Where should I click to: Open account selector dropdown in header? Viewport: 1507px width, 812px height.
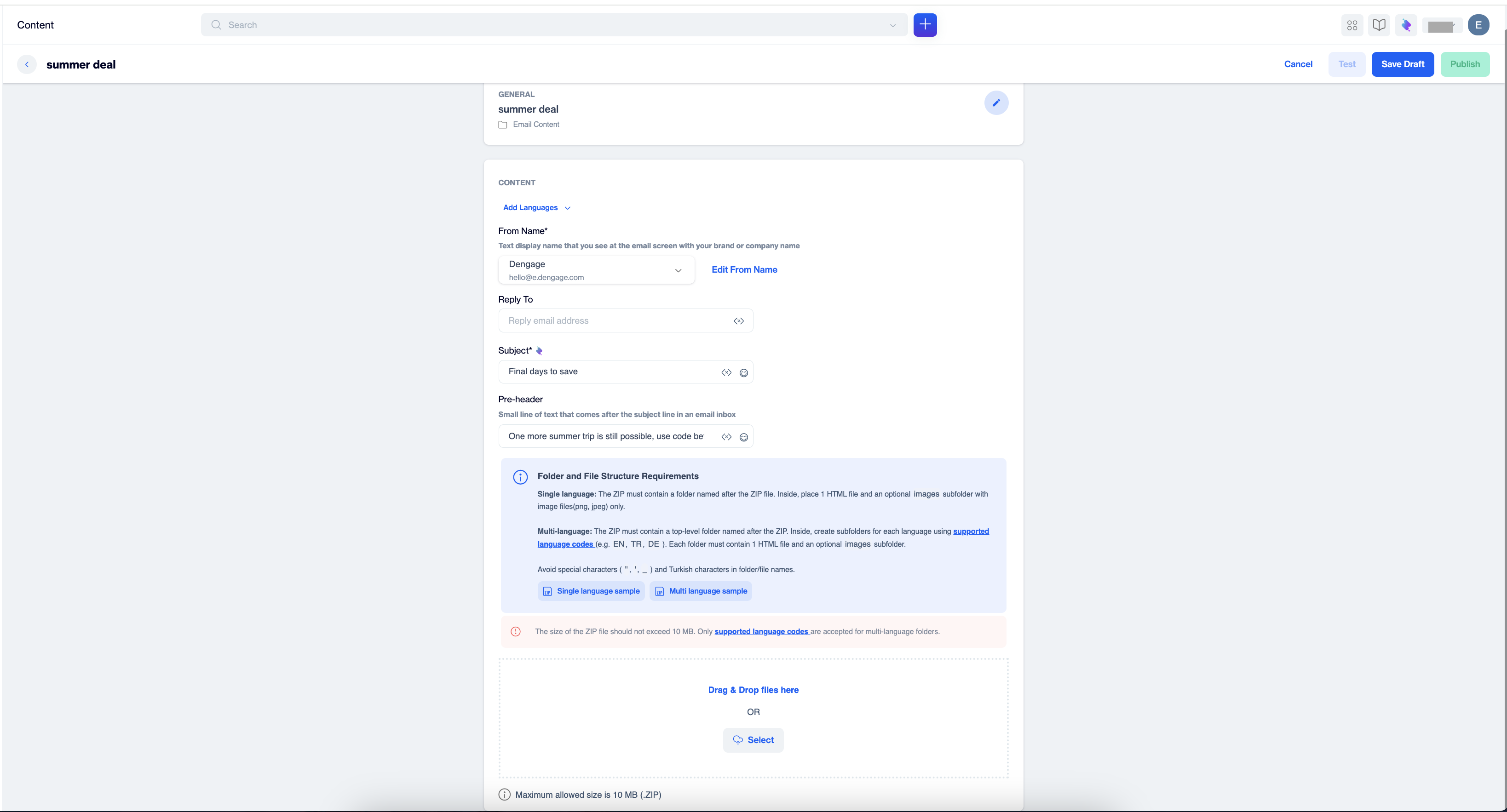click(1442, 26)
